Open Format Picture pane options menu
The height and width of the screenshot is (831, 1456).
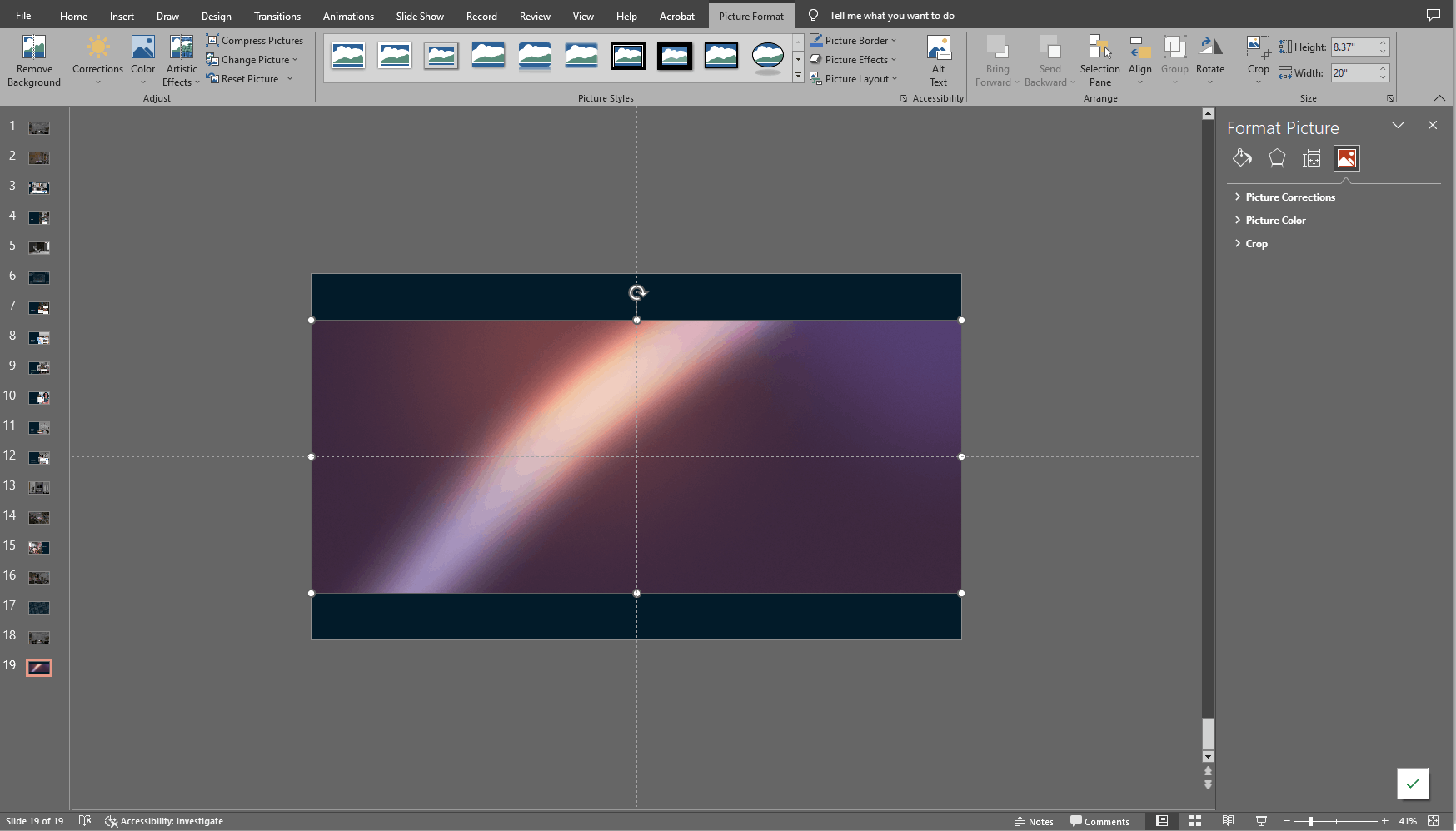coord(1398,125)
